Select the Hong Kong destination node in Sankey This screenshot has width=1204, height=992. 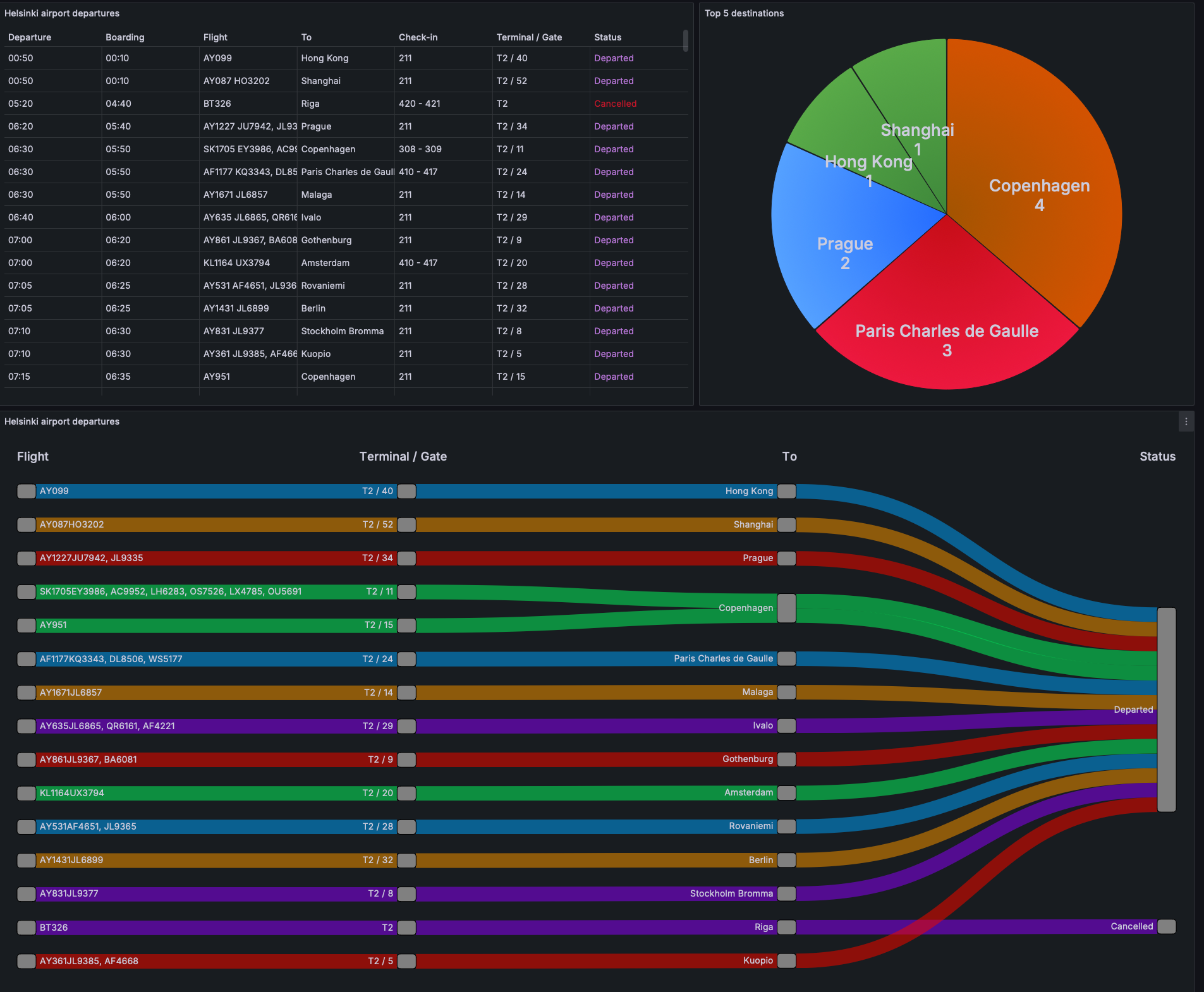786,491
